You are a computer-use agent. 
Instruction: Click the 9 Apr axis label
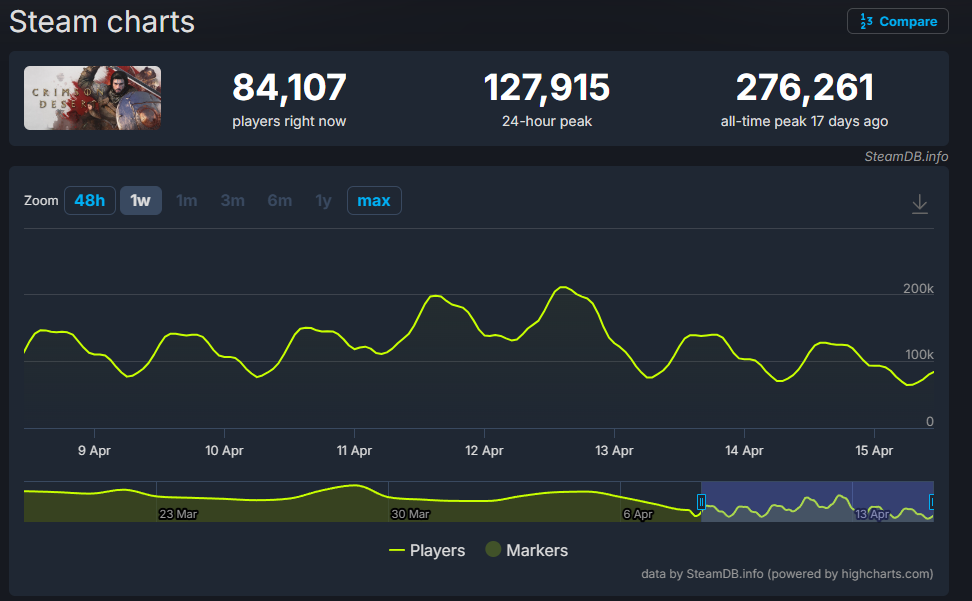click(x=94, y=450)
